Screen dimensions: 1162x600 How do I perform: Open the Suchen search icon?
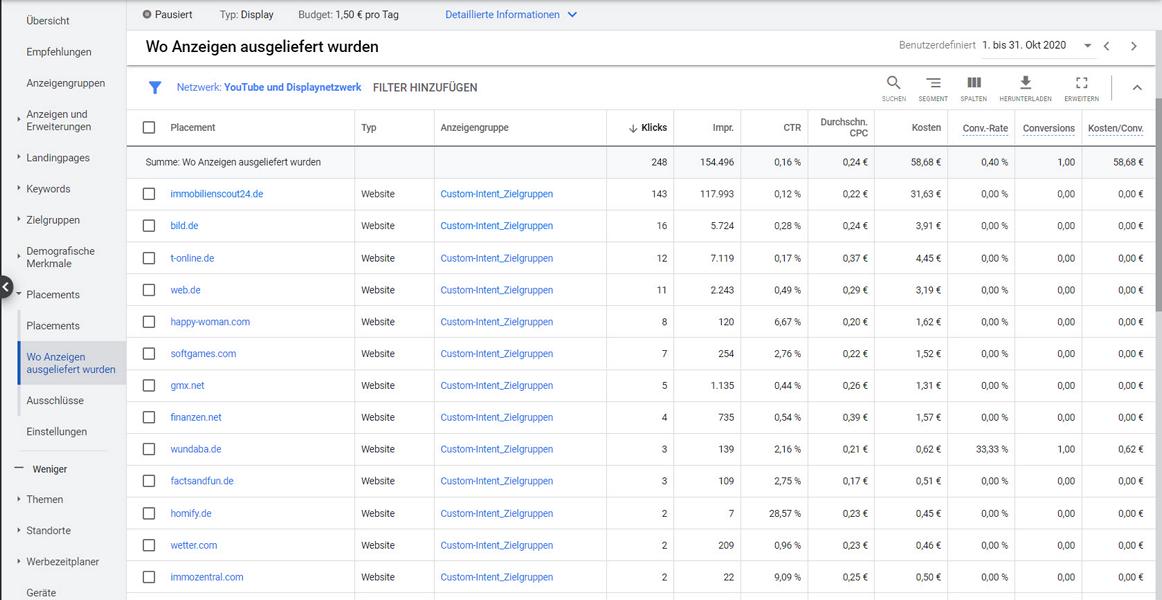click(894, 82)
